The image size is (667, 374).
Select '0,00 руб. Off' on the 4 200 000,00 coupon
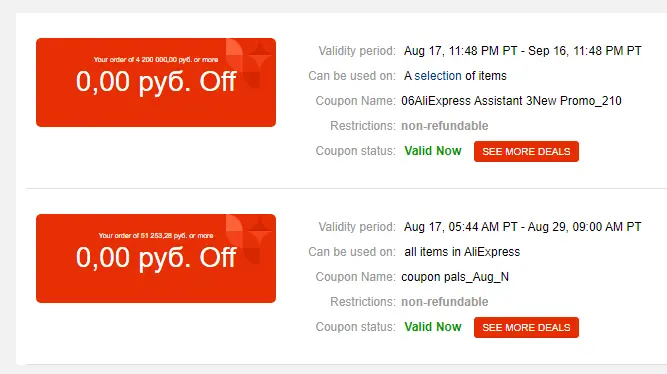coord(156,81)
